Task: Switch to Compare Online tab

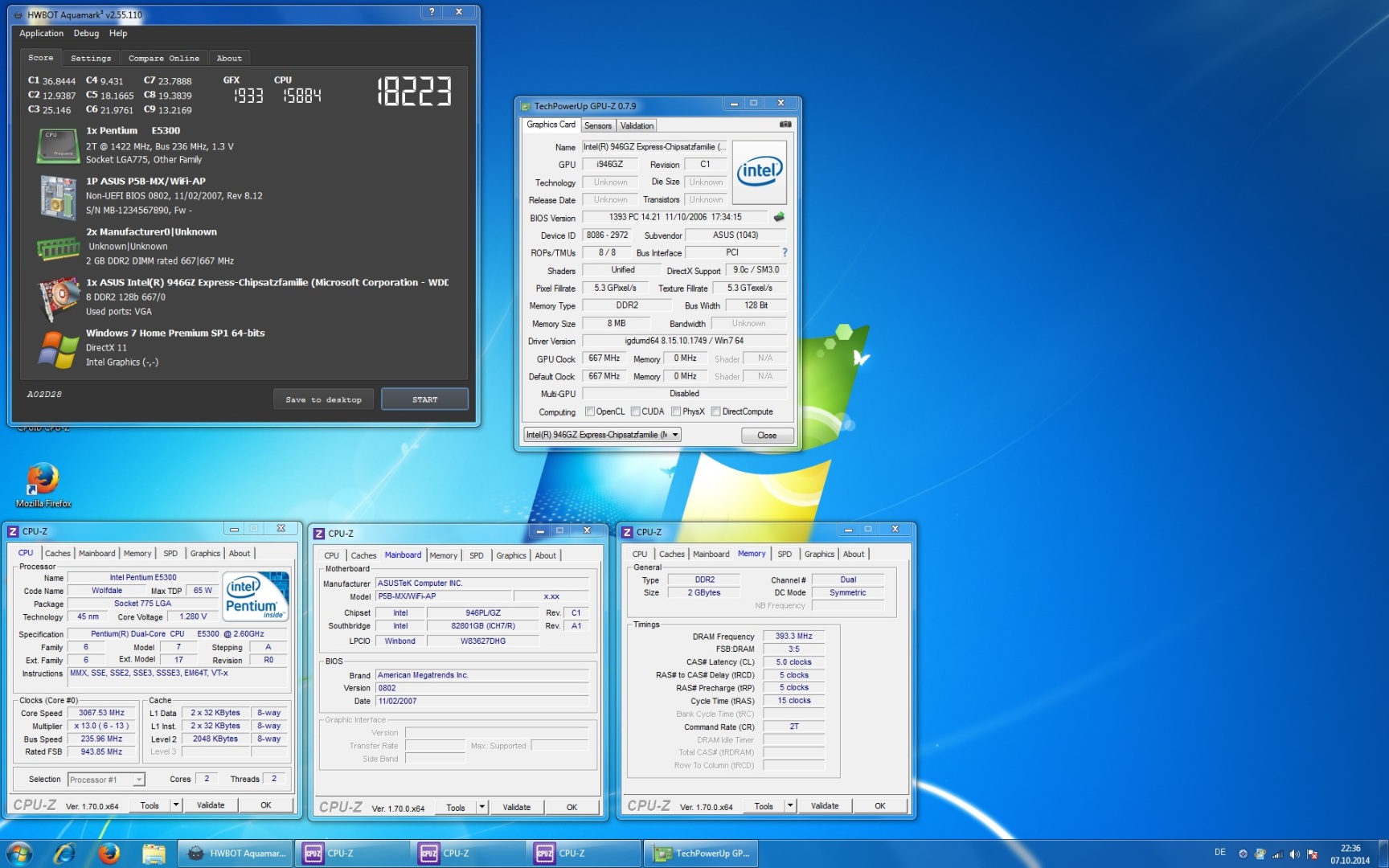Action: pyautogui.click(x=164, y=58)
